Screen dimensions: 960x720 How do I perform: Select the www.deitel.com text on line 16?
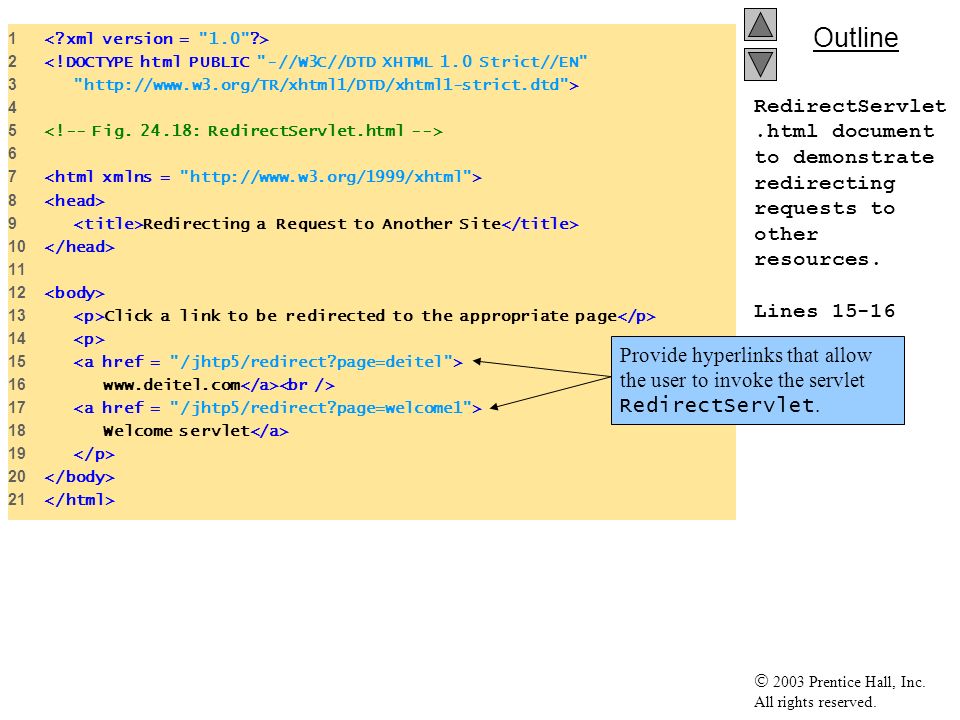point(171,385)
